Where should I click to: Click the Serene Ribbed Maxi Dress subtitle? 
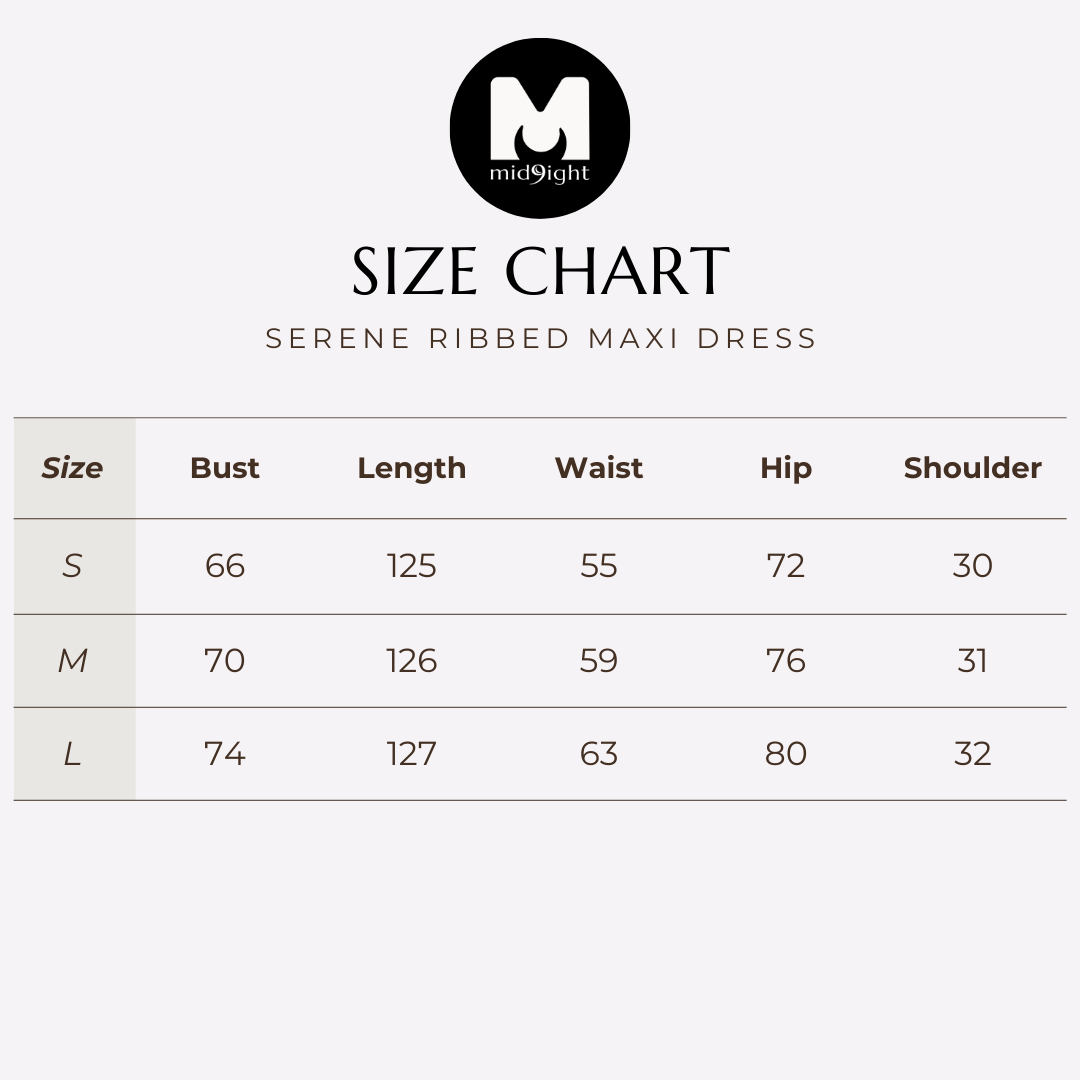pos(541,339)
